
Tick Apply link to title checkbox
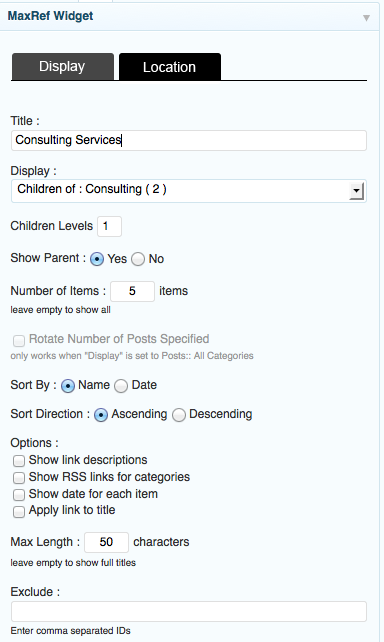pos(19,511)
